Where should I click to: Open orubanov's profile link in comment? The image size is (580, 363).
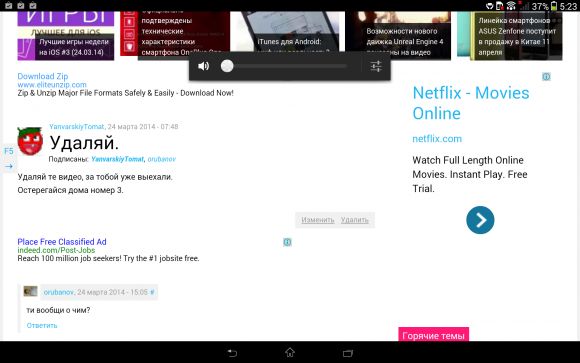(59, 292)
